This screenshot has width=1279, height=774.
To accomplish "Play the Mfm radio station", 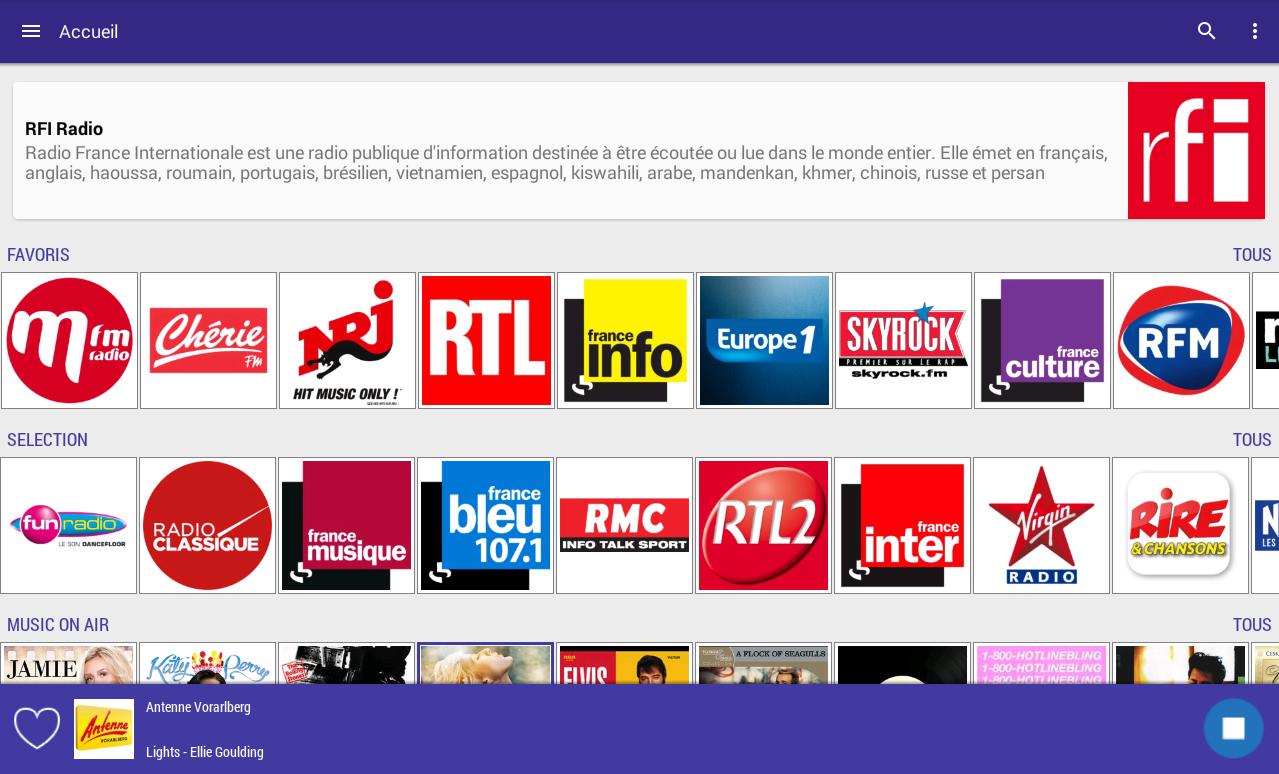I will [69, 341].
